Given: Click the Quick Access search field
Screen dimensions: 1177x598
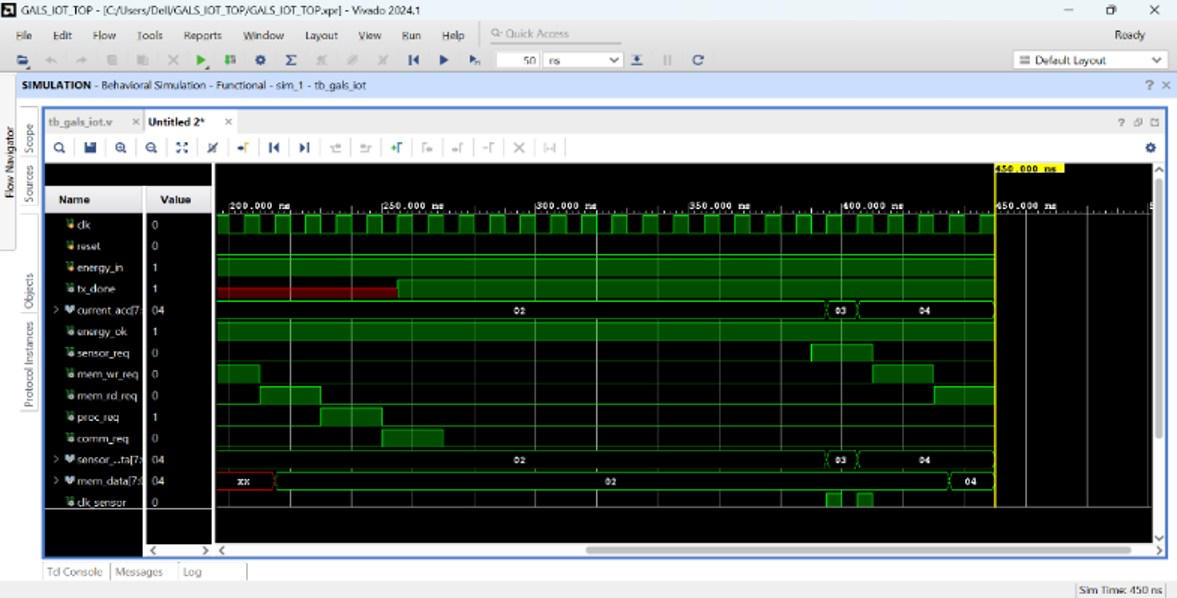Looking at the screenshot, I should coord(555,34).
